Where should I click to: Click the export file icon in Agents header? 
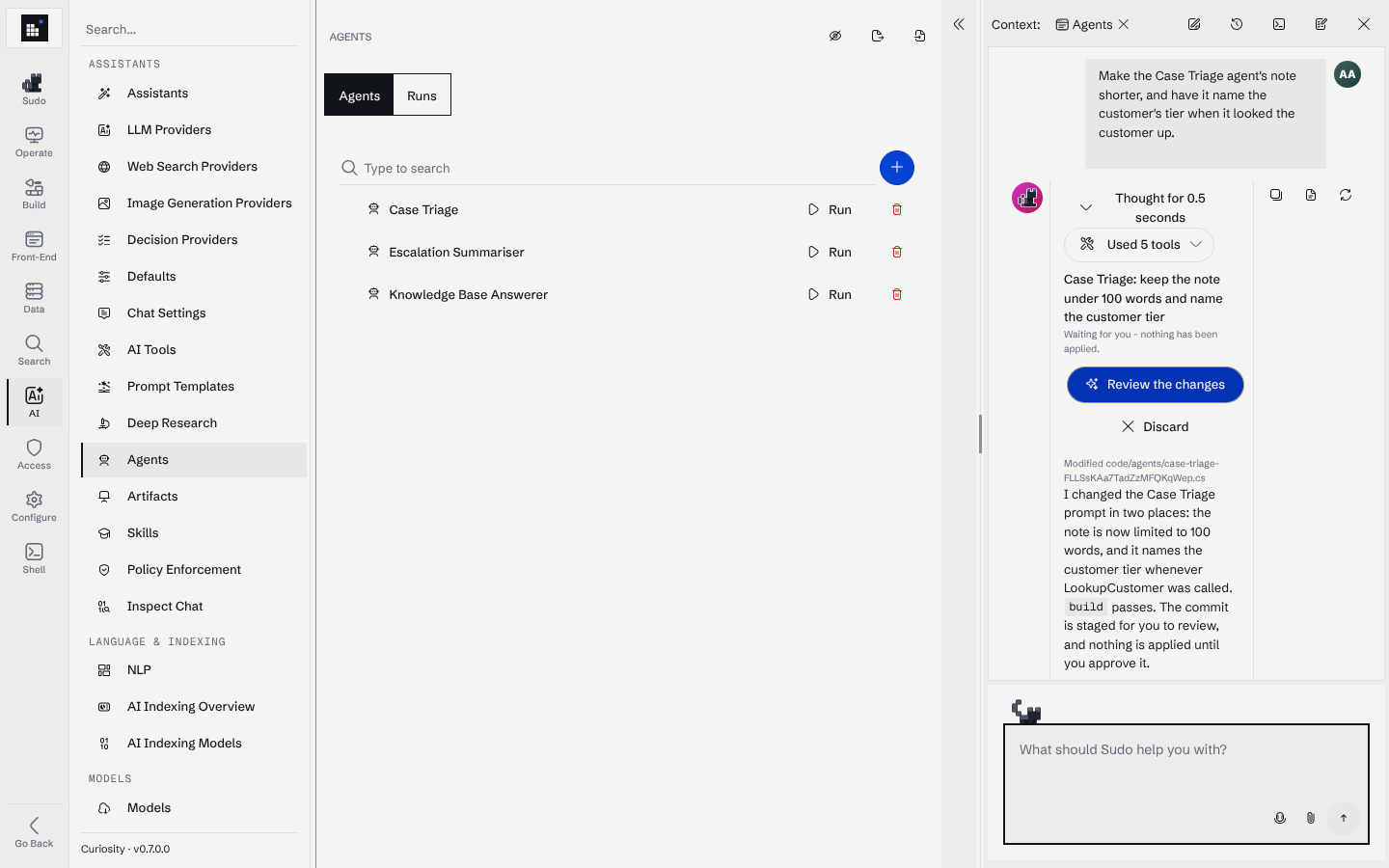click(x=878, y=36)
